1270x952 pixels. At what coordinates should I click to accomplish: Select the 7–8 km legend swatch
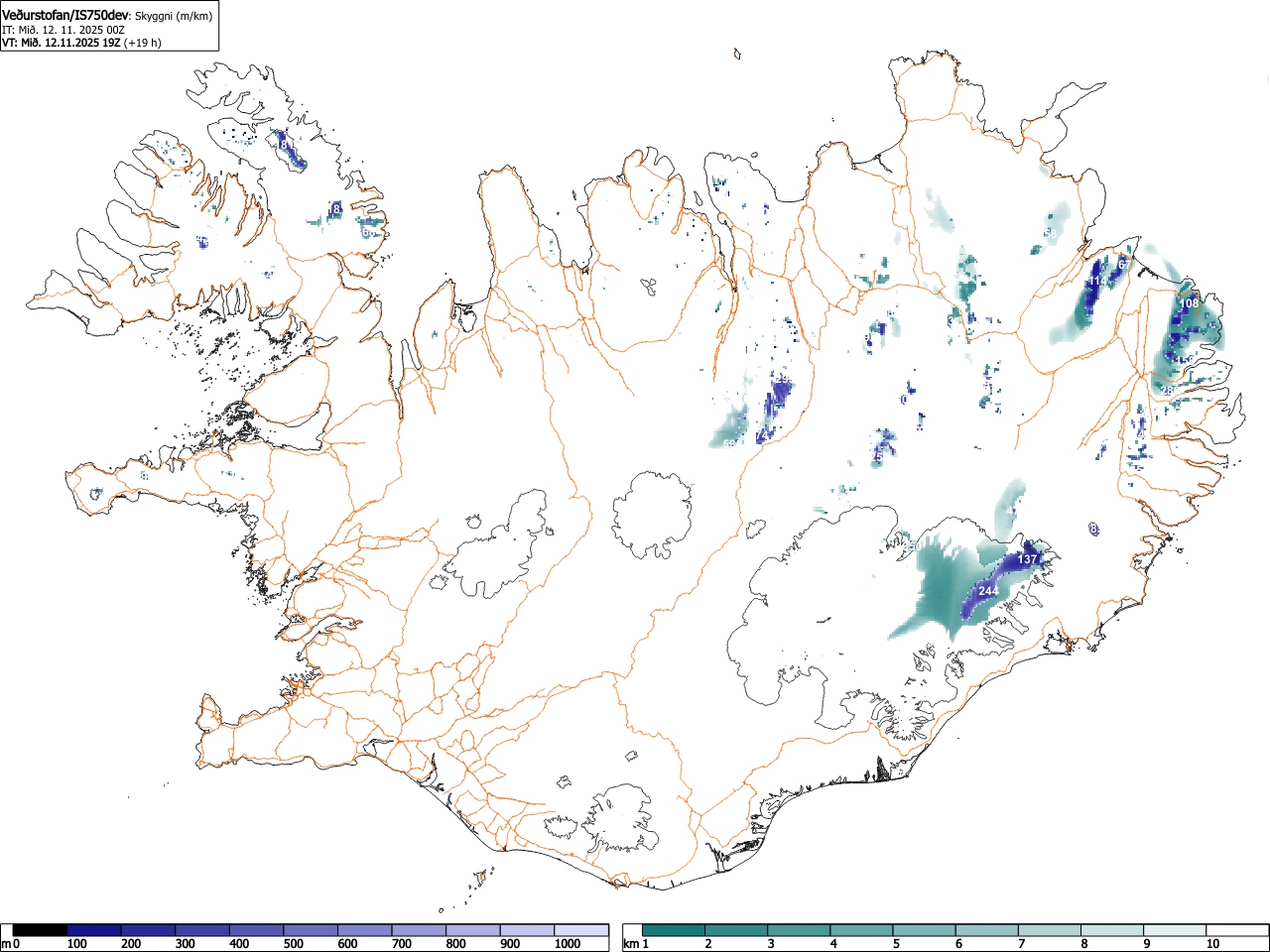1049,930
